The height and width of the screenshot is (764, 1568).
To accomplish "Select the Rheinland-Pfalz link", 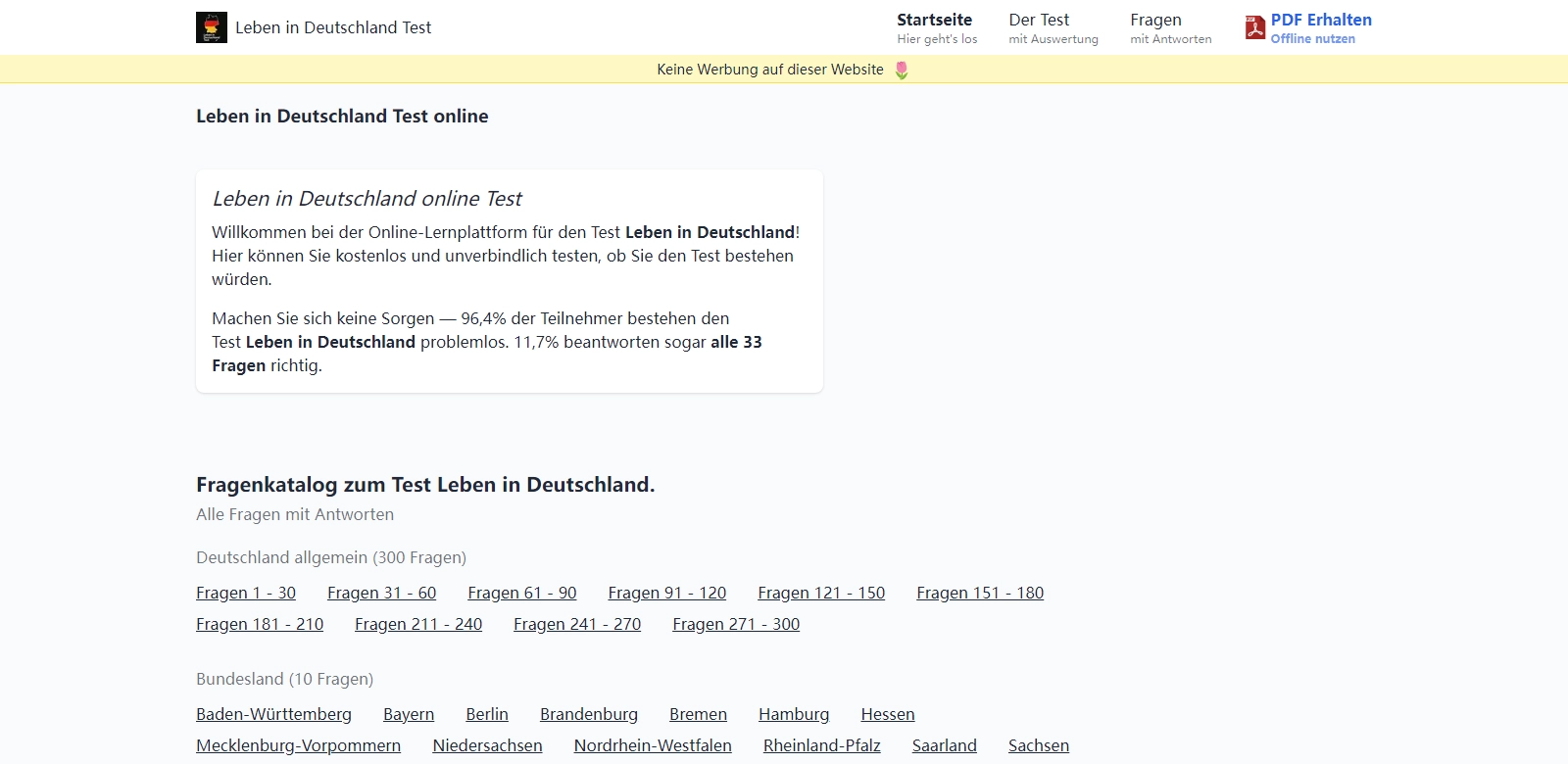I will [x=821, y=745].
